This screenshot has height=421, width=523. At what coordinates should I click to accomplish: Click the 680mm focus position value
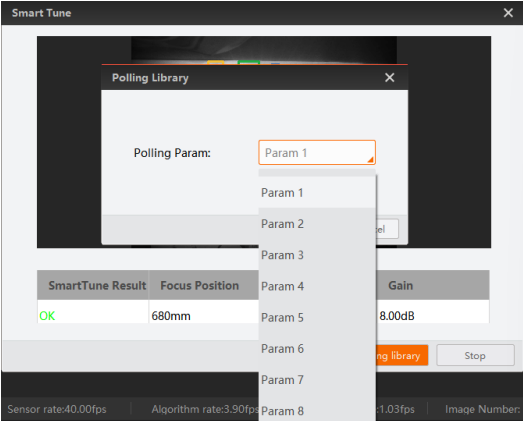click(x=171, y=316)
